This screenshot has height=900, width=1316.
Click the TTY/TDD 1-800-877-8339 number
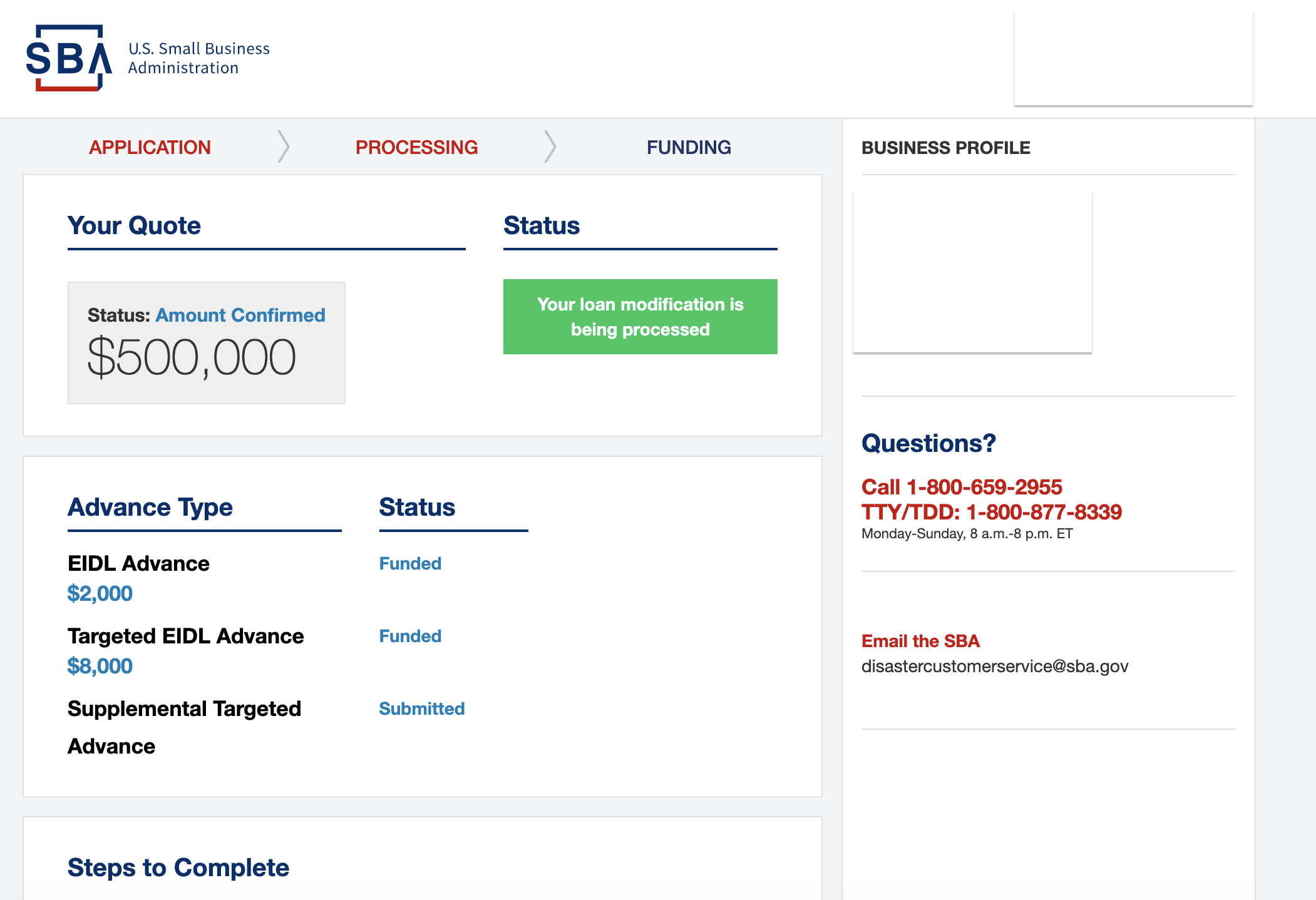click(992, 512)
